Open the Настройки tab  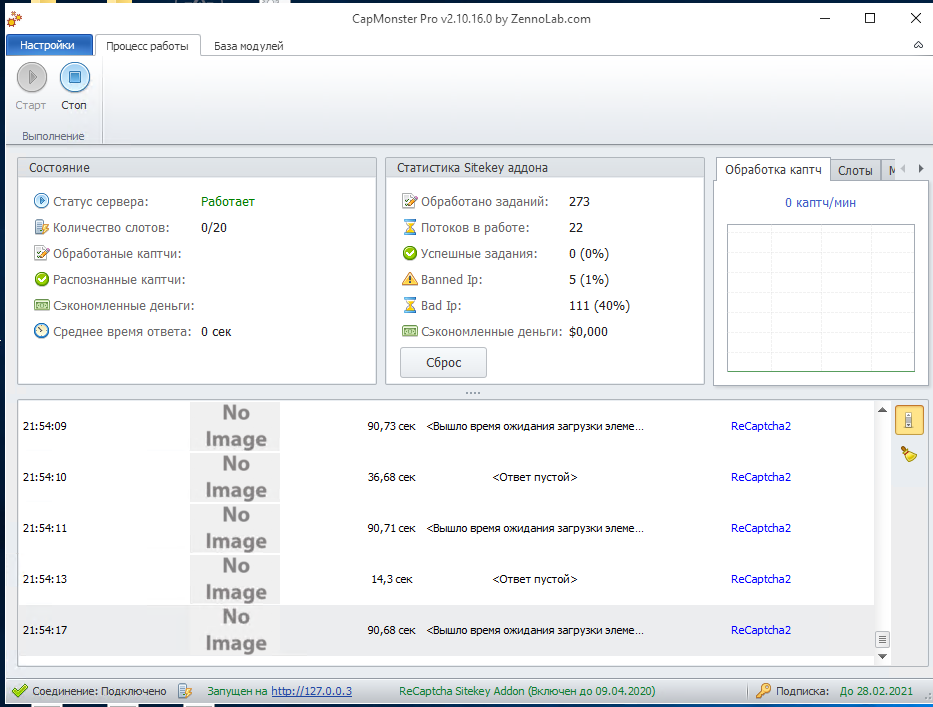coord(48,45)
